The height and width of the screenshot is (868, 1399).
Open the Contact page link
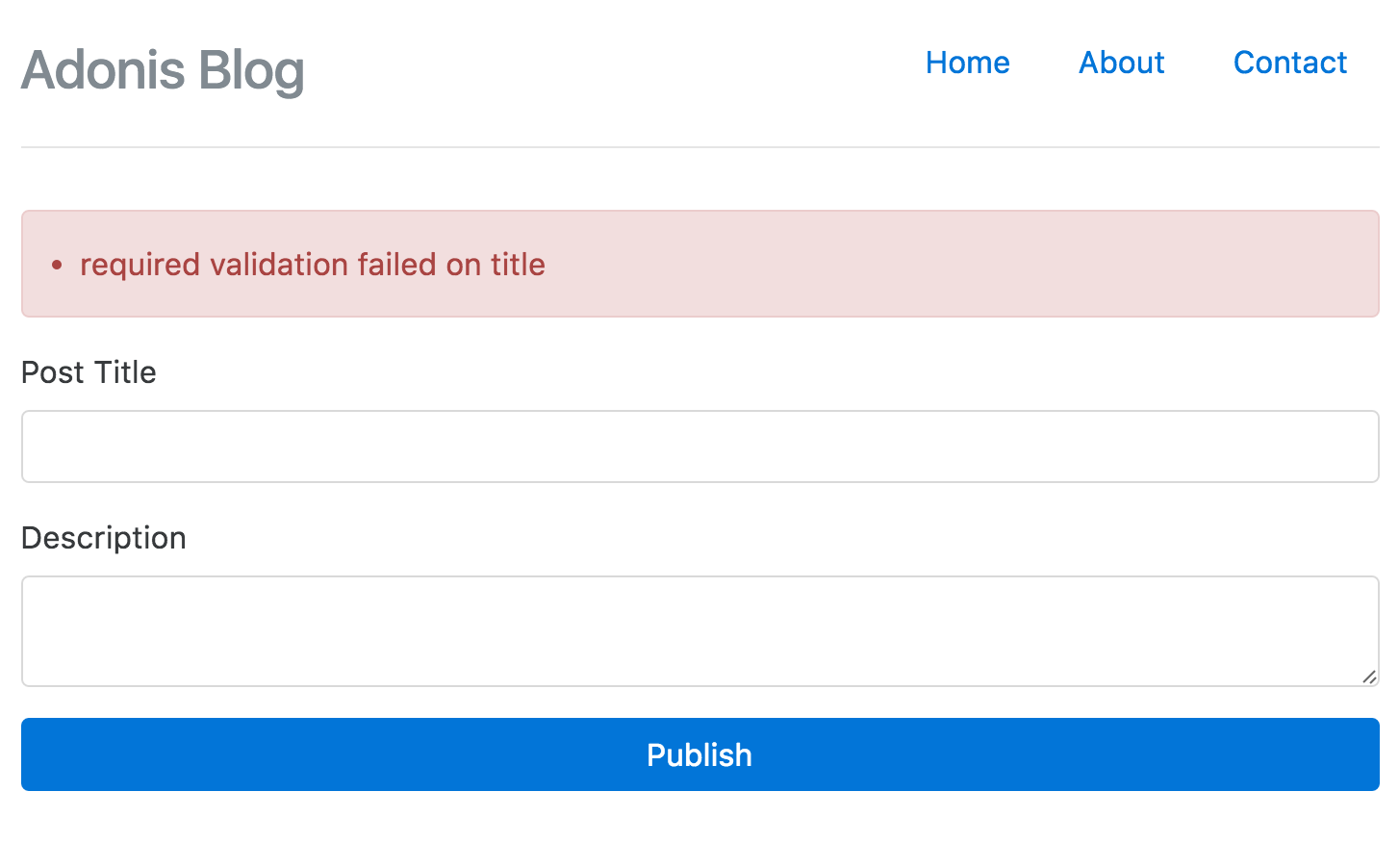coord(1289,63)
